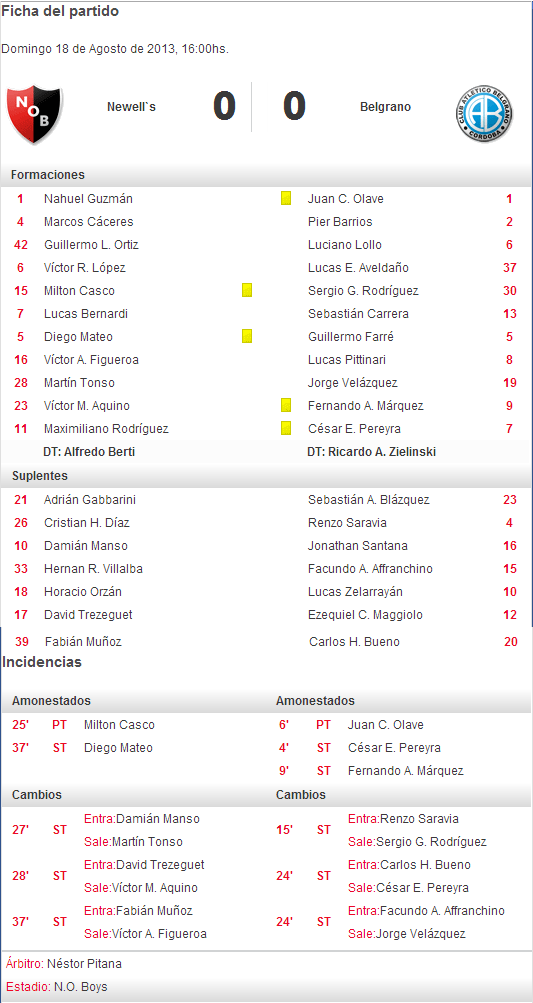533x1003 pixels.
Task: Click the Belgrano team name in scoreboard
Action: coord(385,107)
